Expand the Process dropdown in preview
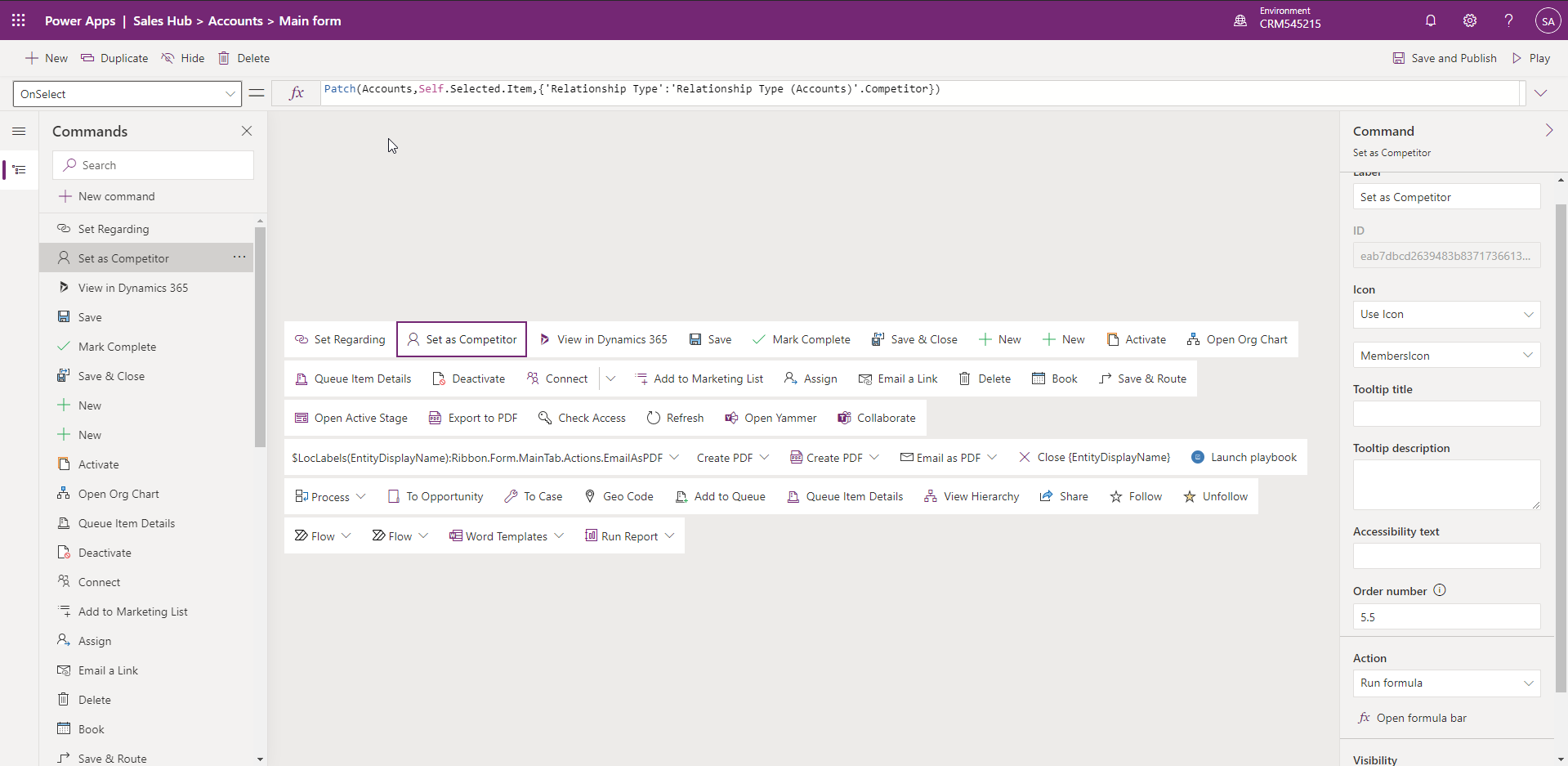Image resolution: width=1568 pixels, height=766 pixels. (x=360, y=497)
